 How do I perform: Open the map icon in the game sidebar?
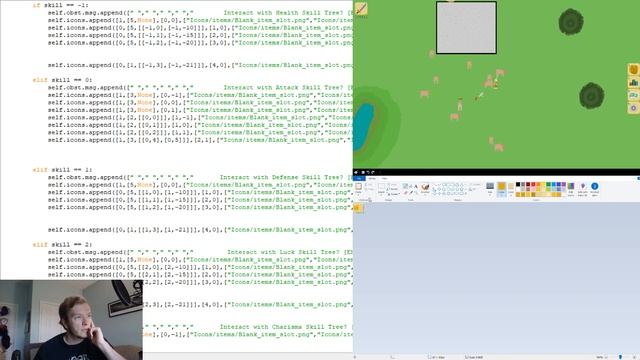coord(633,96)
